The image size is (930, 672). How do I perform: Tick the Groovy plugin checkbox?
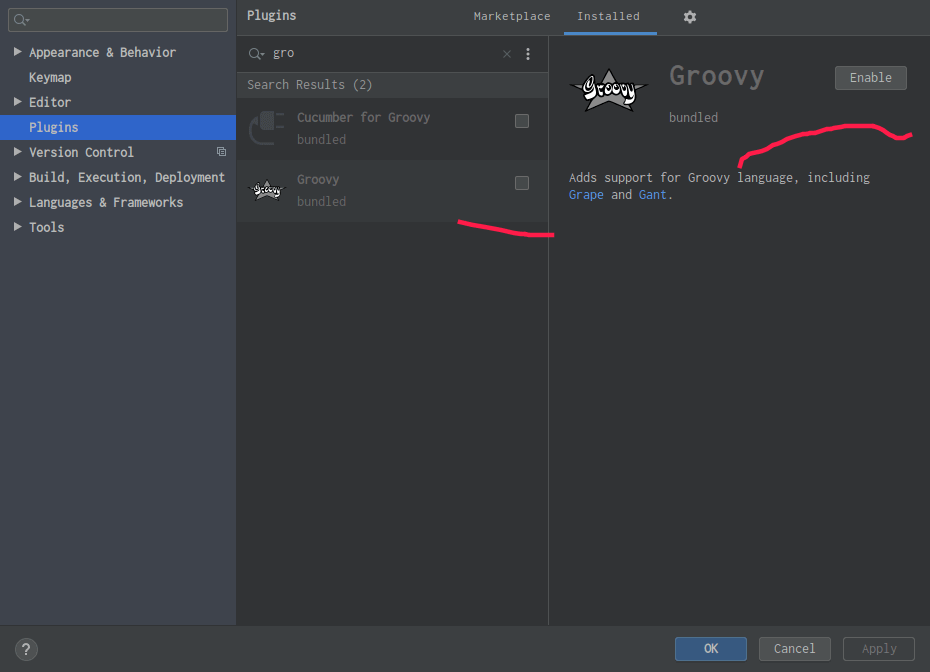coord(522,183)
